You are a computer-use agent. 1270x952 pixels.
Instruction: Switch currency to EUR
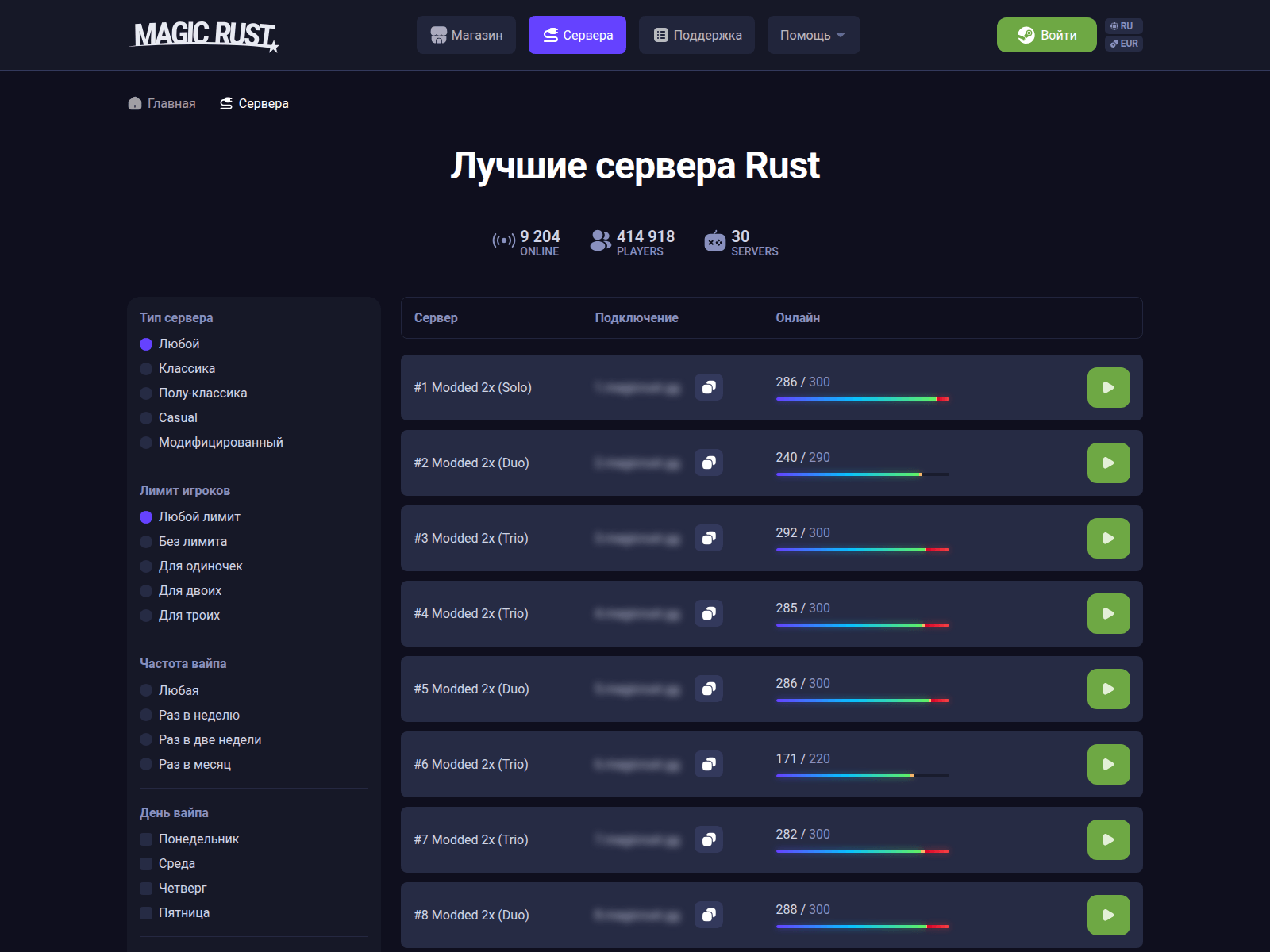click(x=1124, y=44)
